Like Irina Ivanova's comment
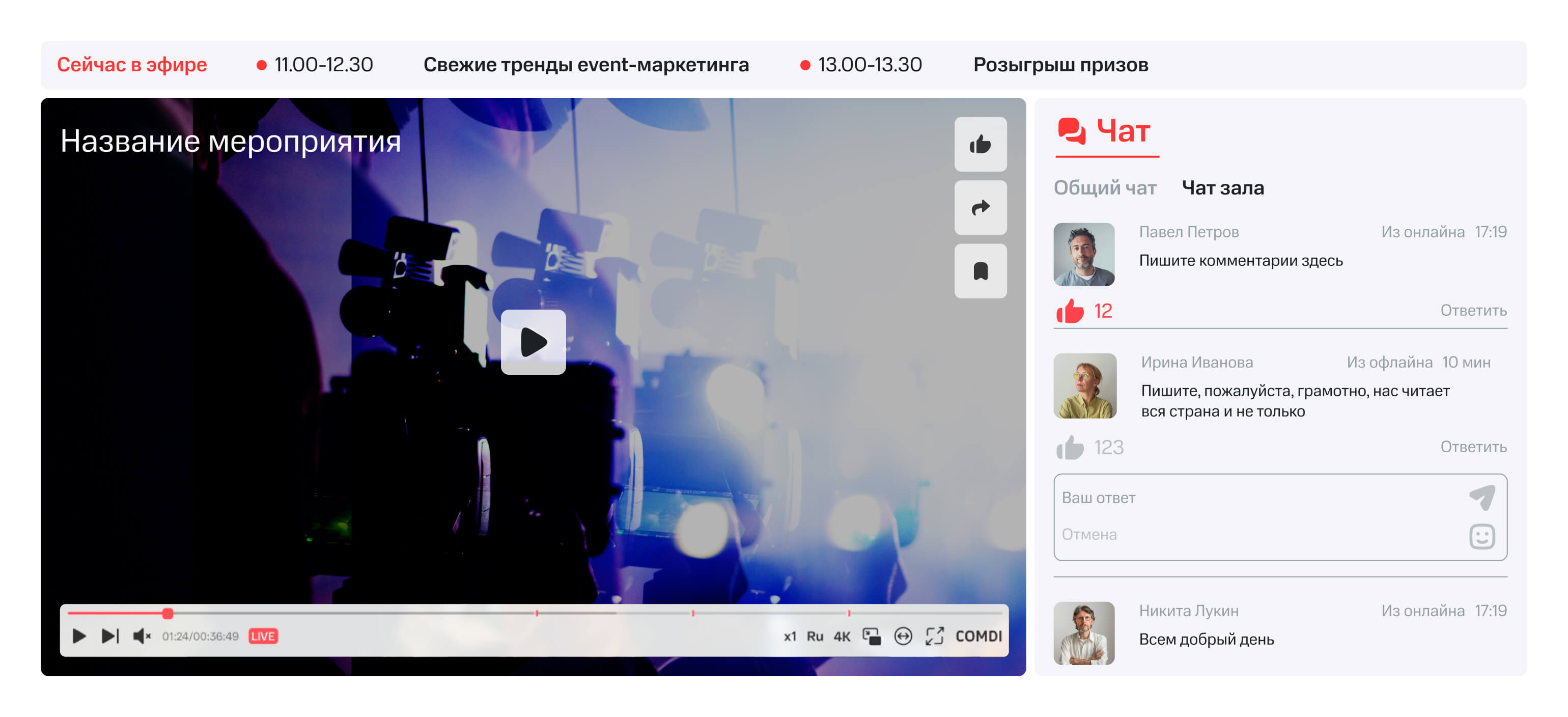 (1070, 448)
